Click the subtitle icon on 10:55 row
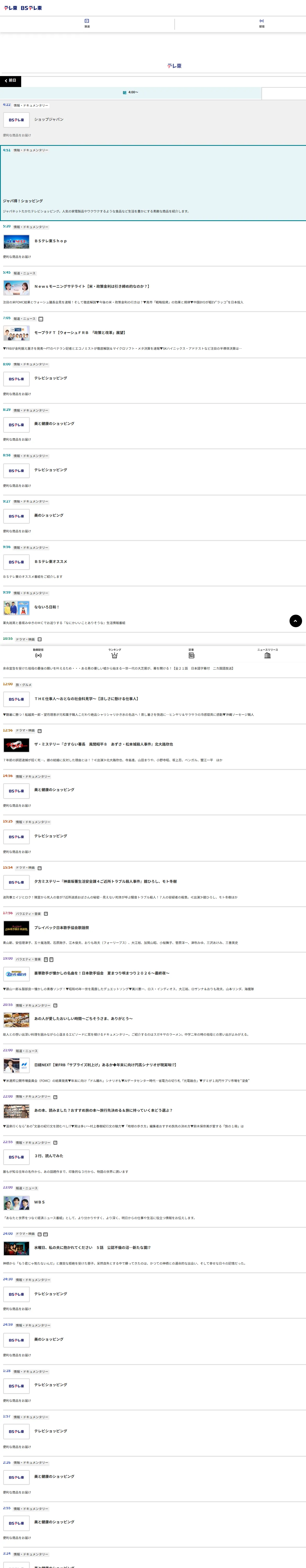The width and height of the screenshot is (306, 1568). click(39, 639)
